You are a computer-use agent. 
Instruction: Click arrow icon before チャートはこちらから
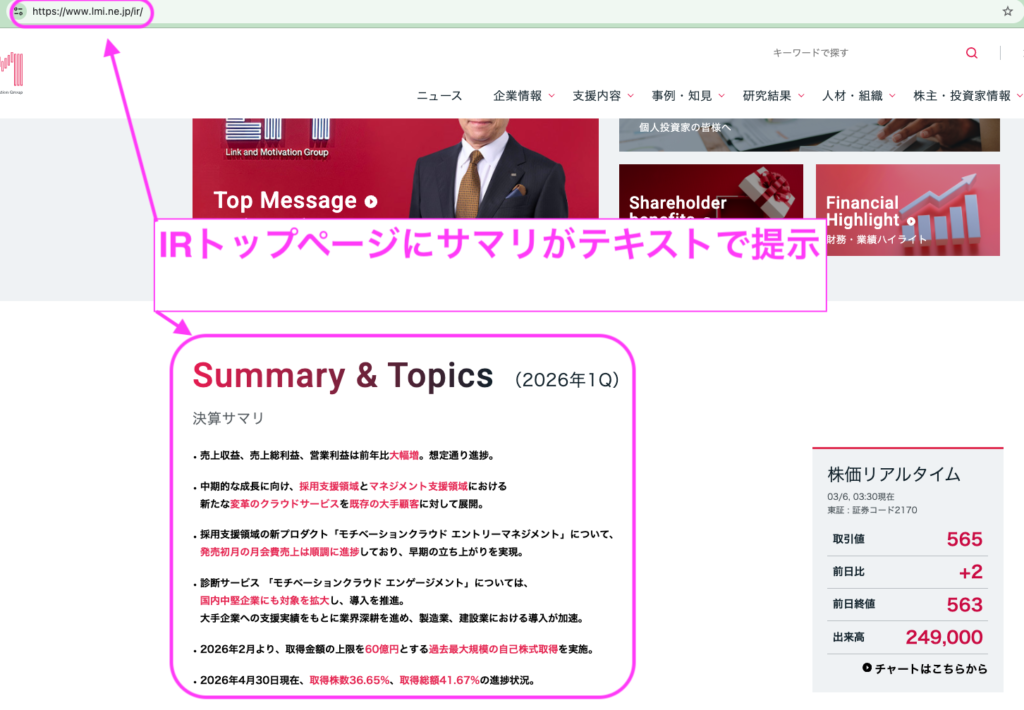click(867, 668)
